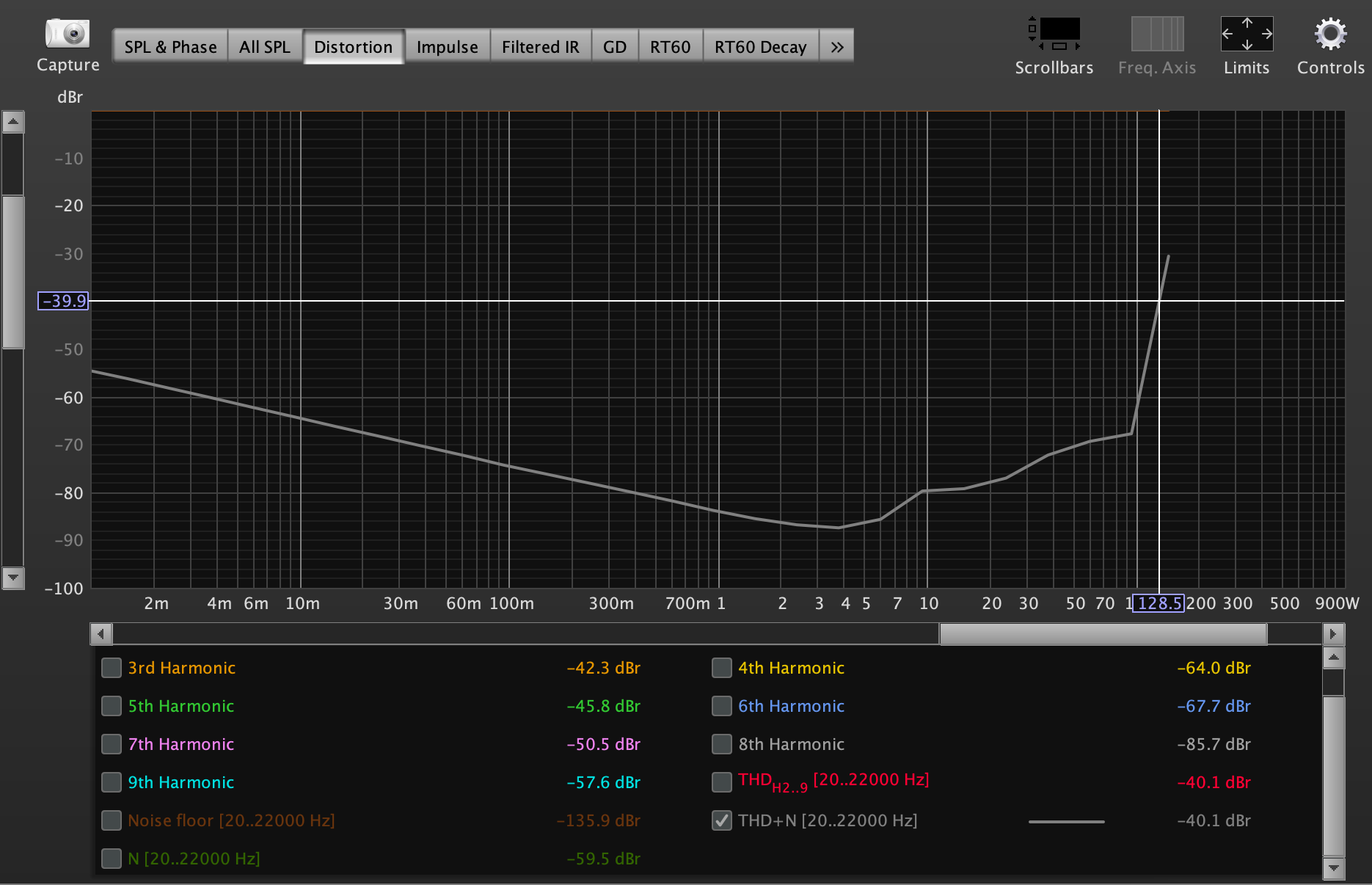Click the Capture camera icon

click(67, 34)
